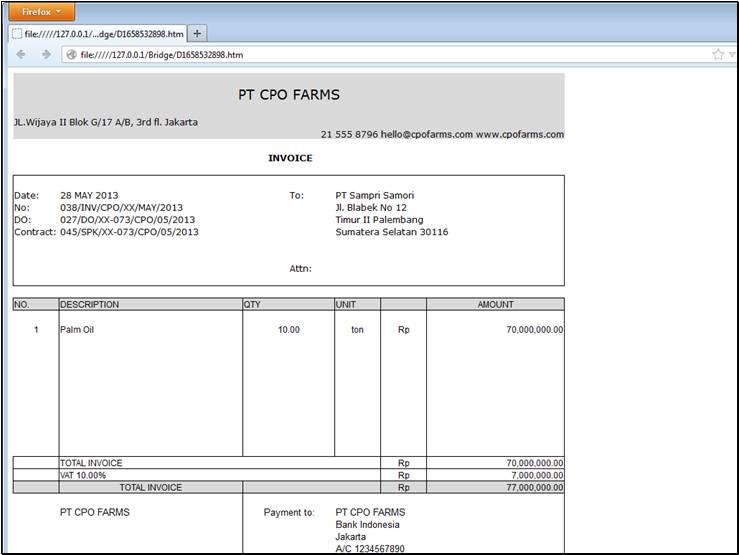Click the unit value ton
Viewport: 739px width, 555px height.
pyautogui.click(x=357, y=329)
